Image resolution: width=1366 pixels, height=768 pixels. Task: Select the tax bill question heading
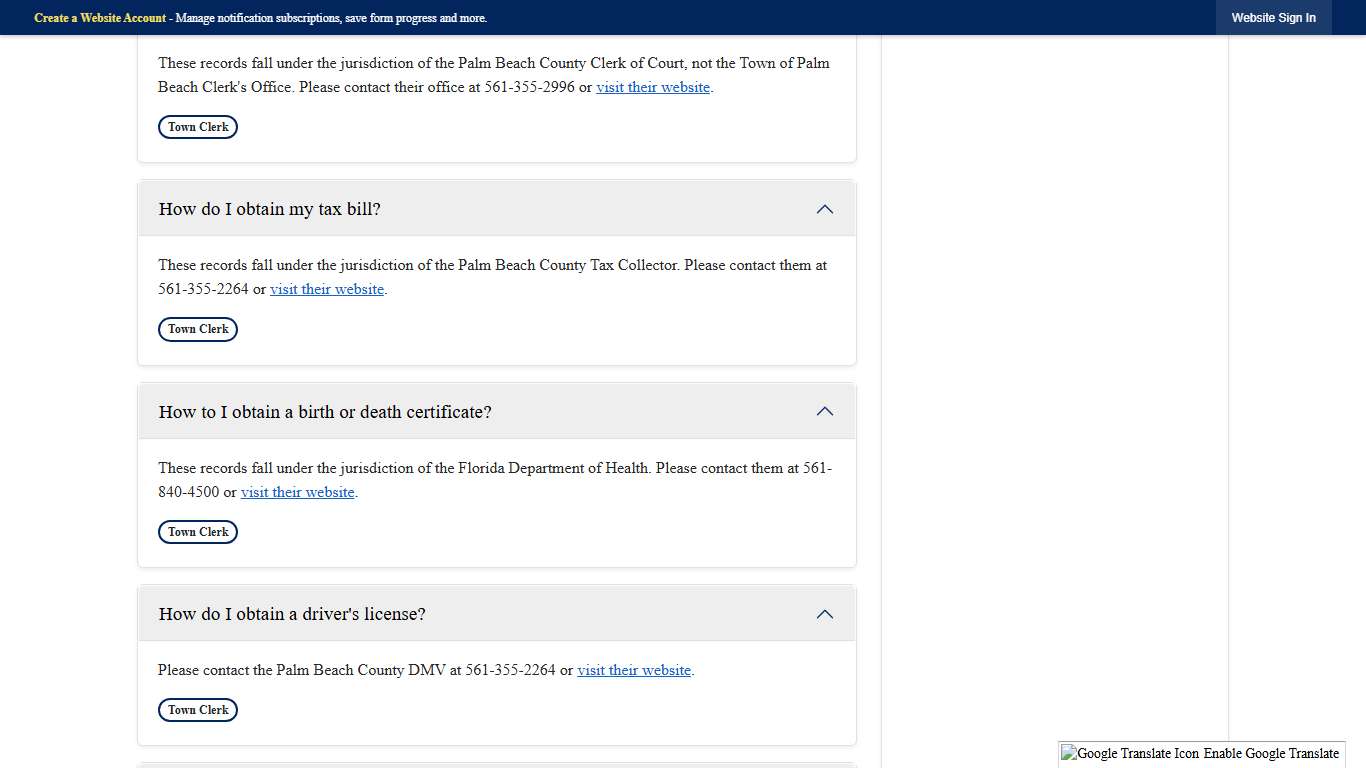coord(269,209)
